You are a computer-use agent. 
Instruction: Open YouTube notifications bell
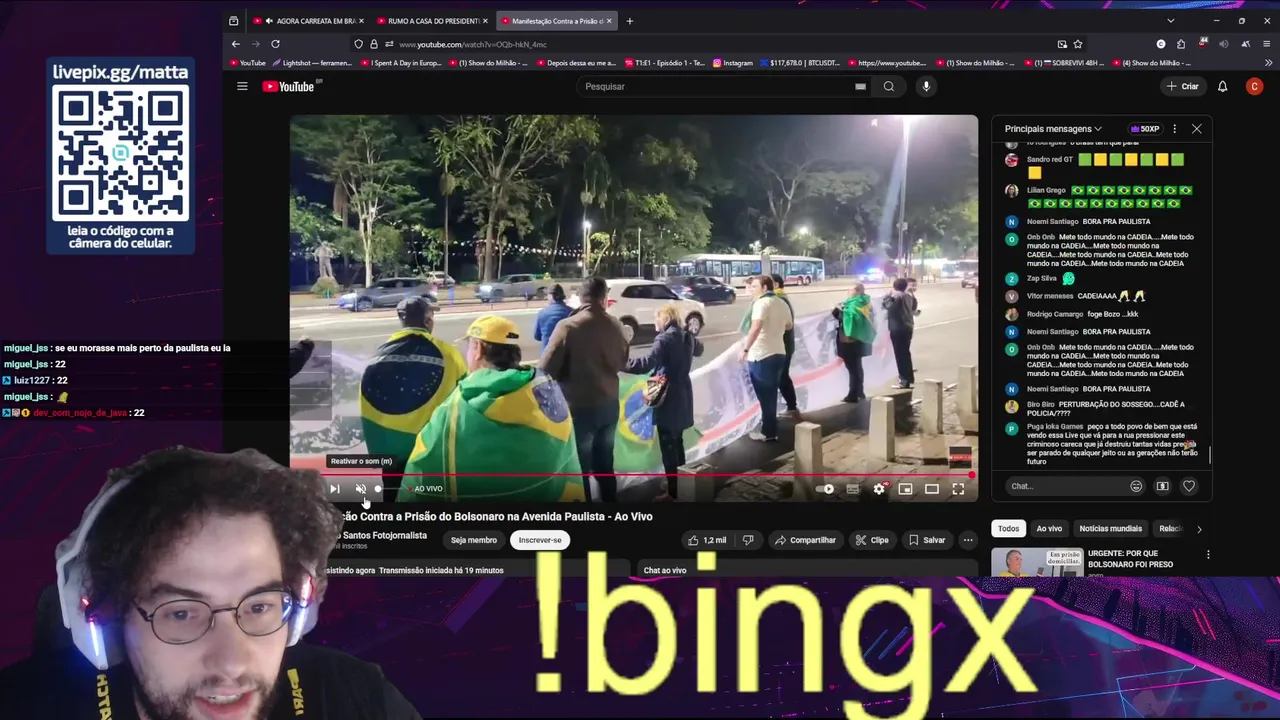pos(1222,86)
